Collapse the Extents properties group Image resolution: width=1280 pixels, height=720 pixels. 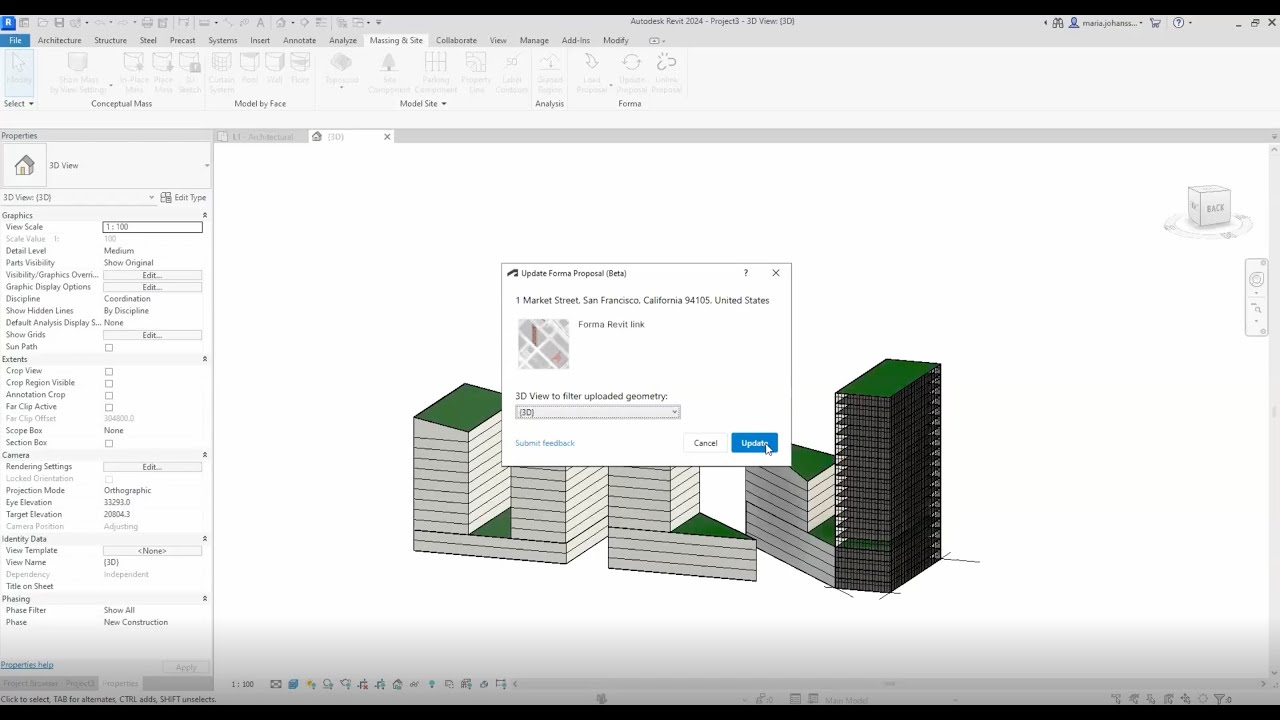click(x=205, y=359)
